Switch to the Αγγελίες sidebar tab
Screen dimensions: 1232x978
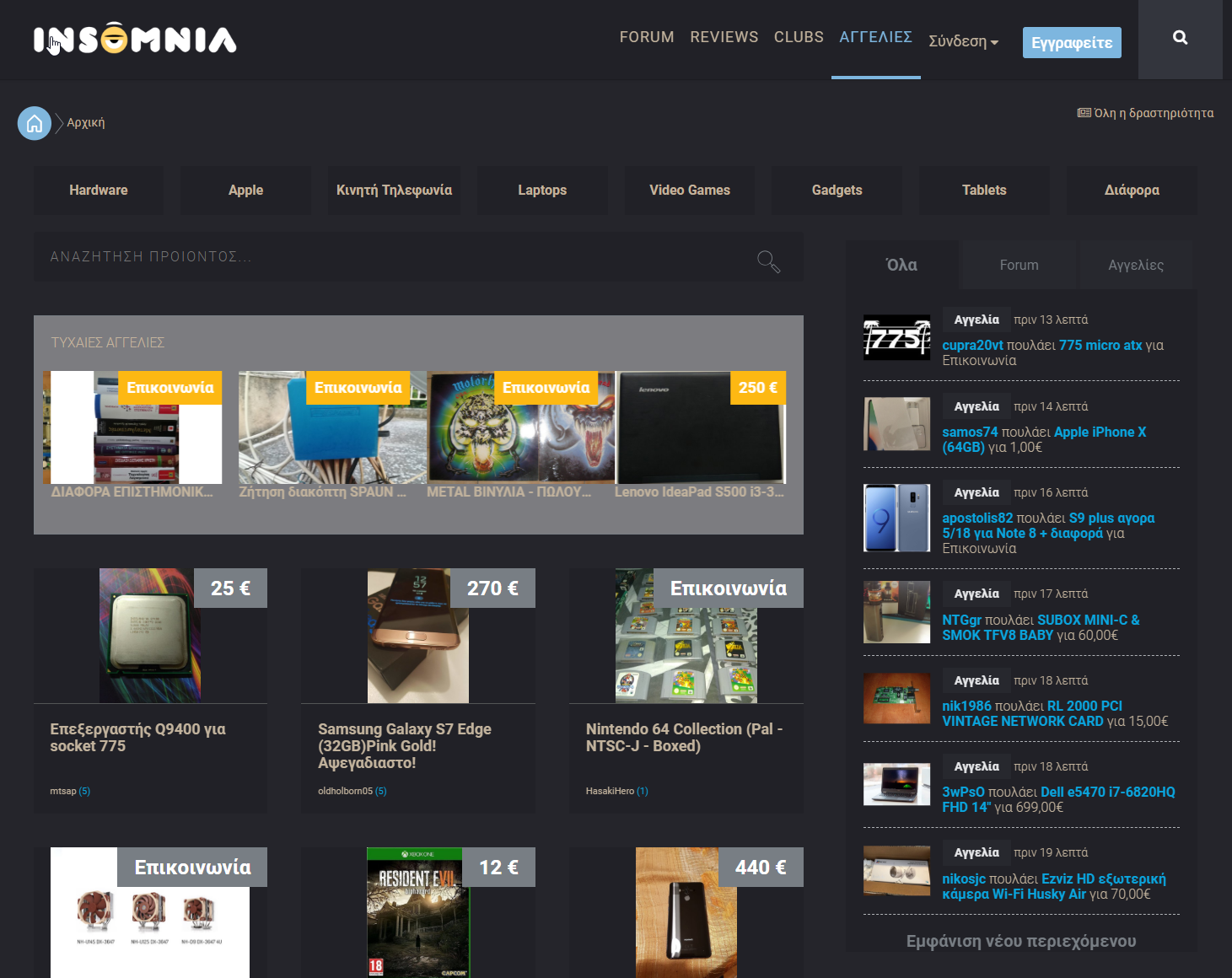[x=1136, y=265]
